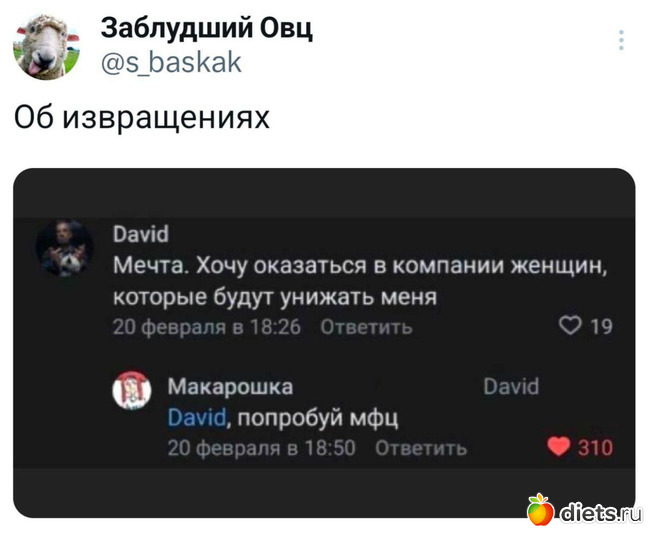650x534 pixels.
Task: Unlike Макарошка's reply via red heart
Action: 558,447
